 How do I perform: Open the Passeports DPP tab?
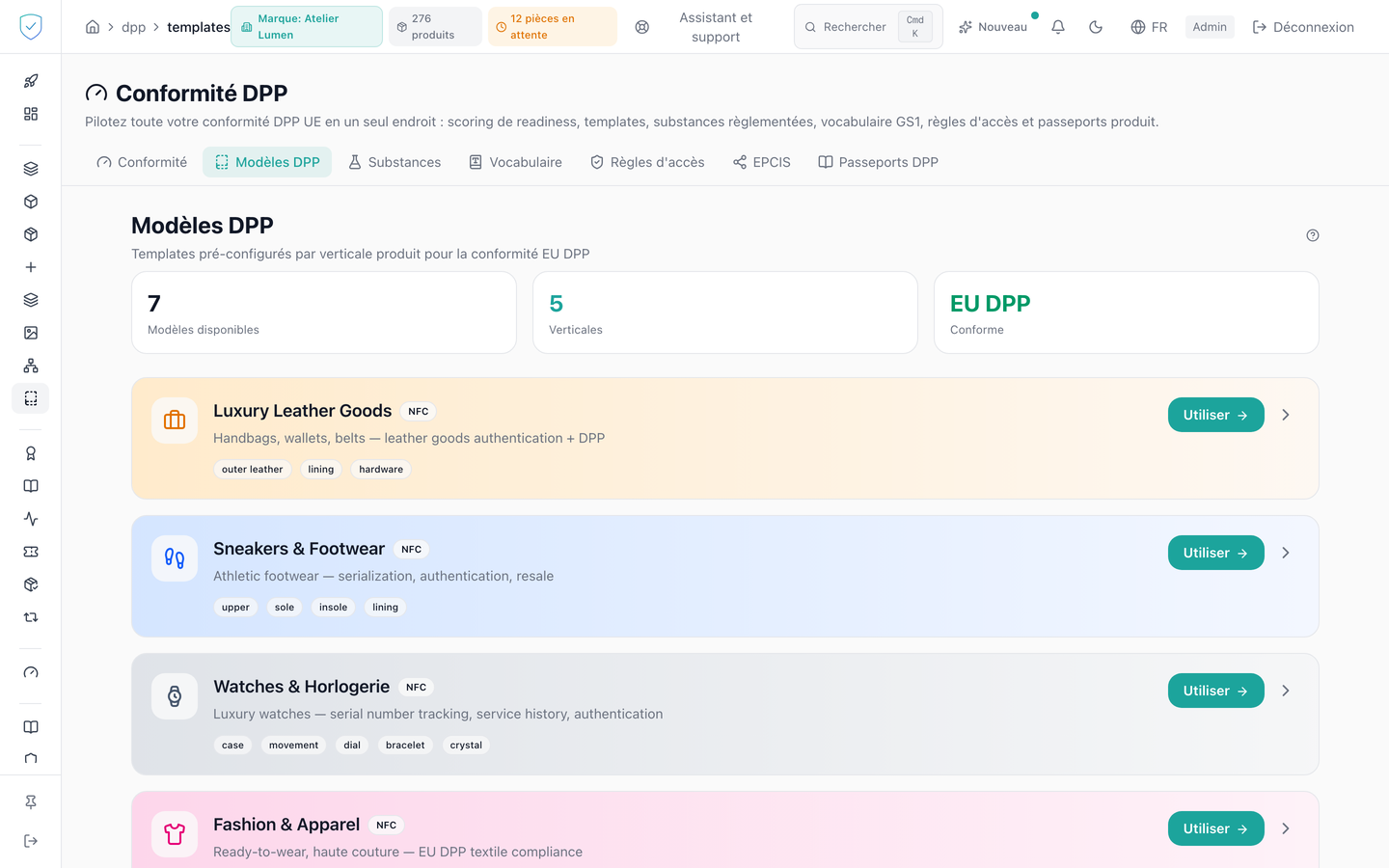pyautogui.click(x=878, y=162)
